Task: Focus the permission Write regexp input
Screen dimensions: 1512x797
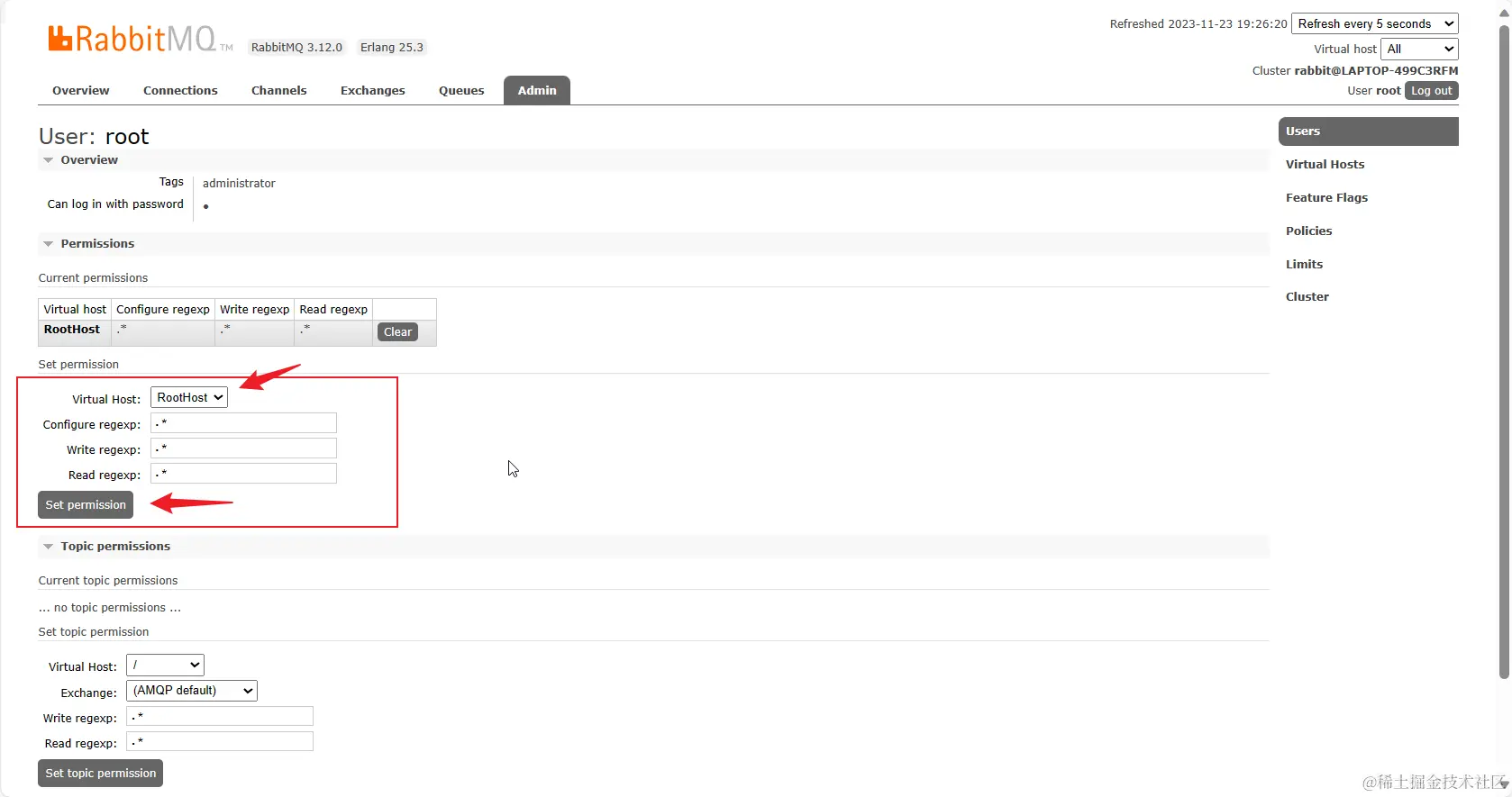Action: tap(243, 448)
